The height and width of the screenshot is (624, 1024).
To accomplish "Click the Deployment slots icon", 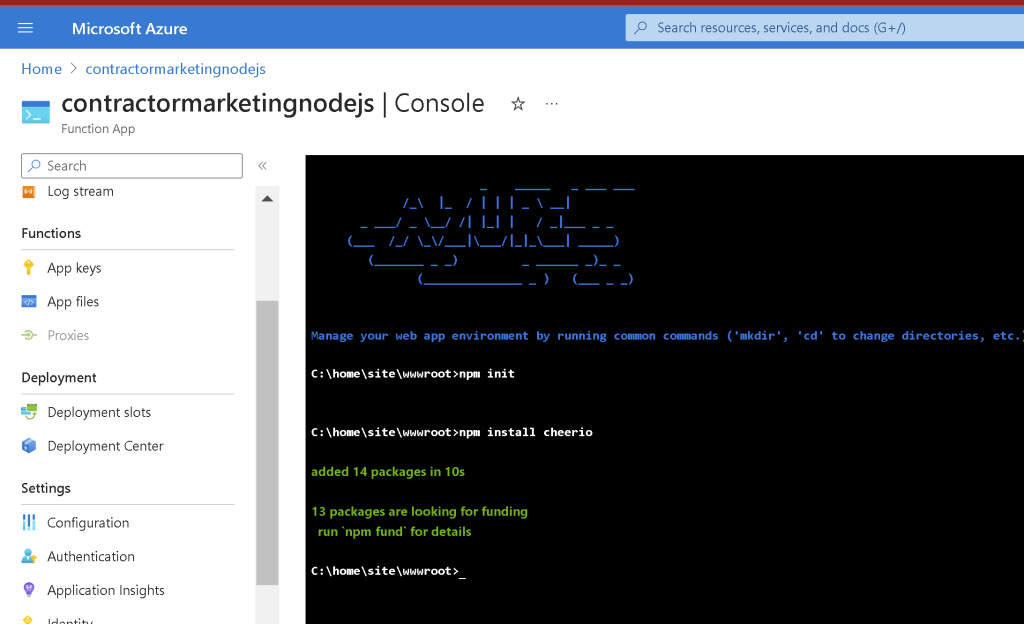I will click(29, 412).
